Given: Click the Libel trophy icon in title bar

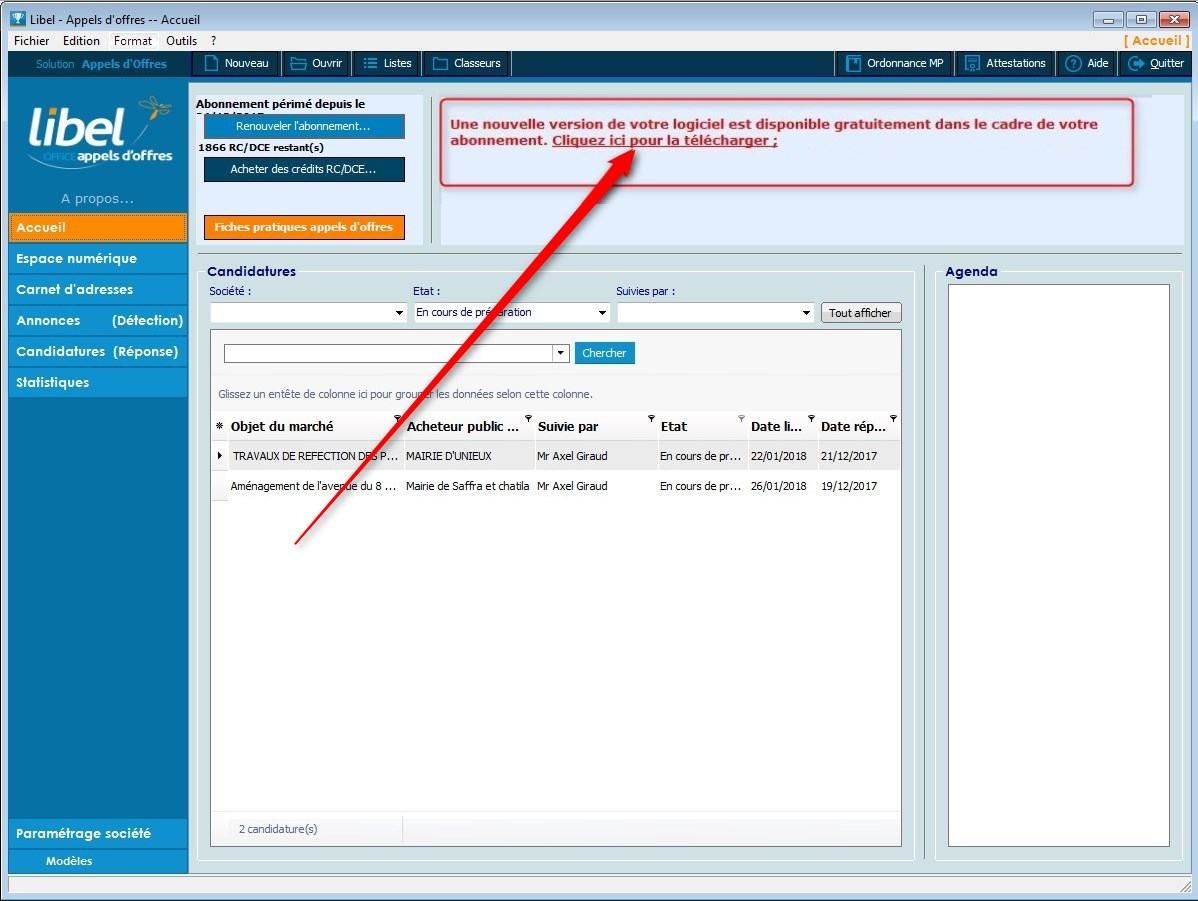Looking at the screenshot, I should (x=18, y=18).
